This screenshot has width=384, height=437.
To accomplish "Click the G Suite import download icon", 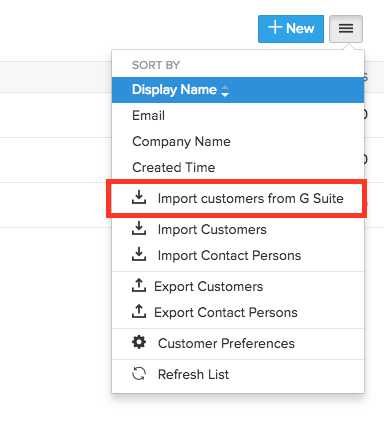I will 139,197.
